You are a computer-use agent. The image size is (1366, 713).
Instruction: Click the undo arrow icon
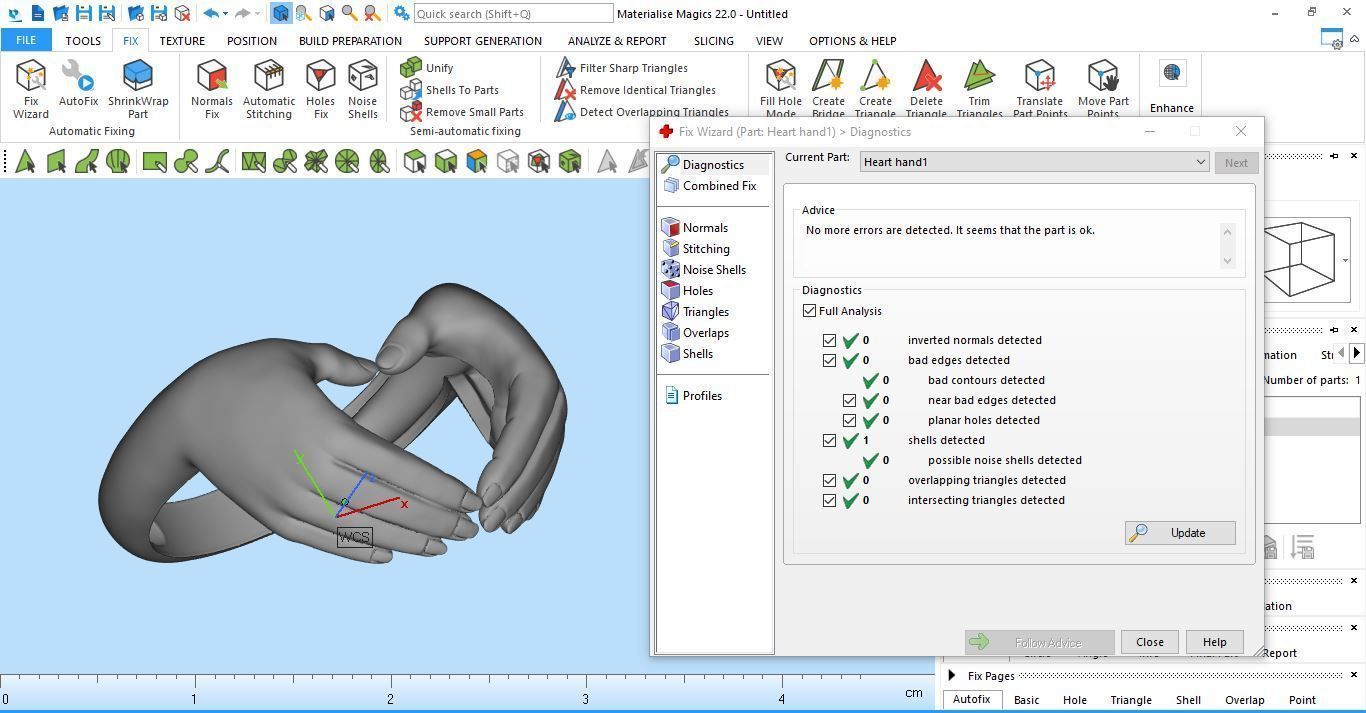tap(210, 13)
